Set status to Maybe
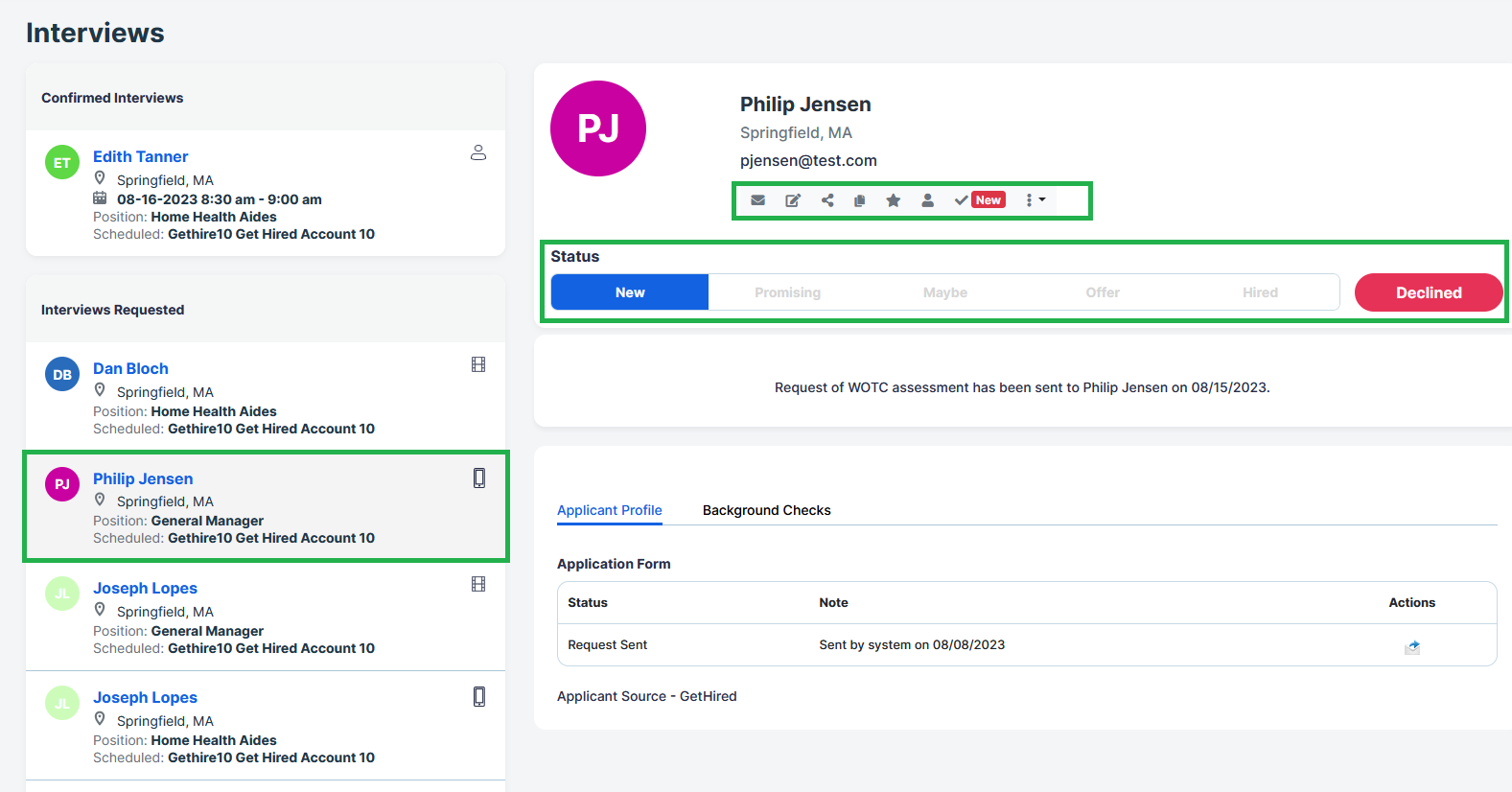 [944, 292]
